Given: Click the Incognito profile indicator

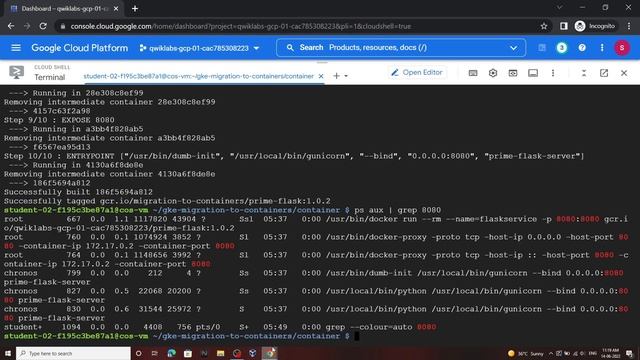Looking at the screenshot, I should coord(595,26).
